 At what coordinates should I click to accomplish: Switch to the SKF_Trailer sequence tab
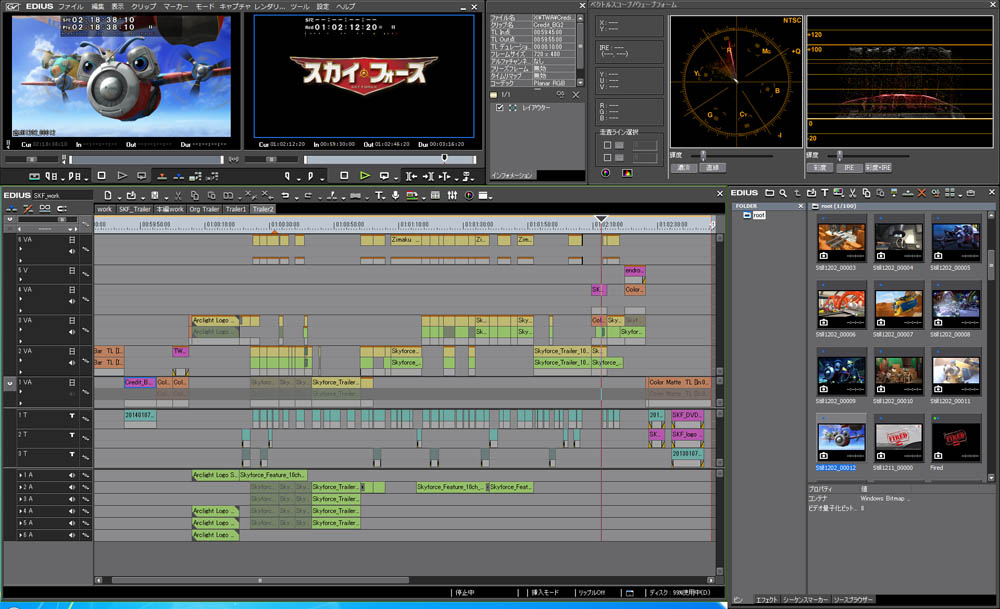[135, 209]
